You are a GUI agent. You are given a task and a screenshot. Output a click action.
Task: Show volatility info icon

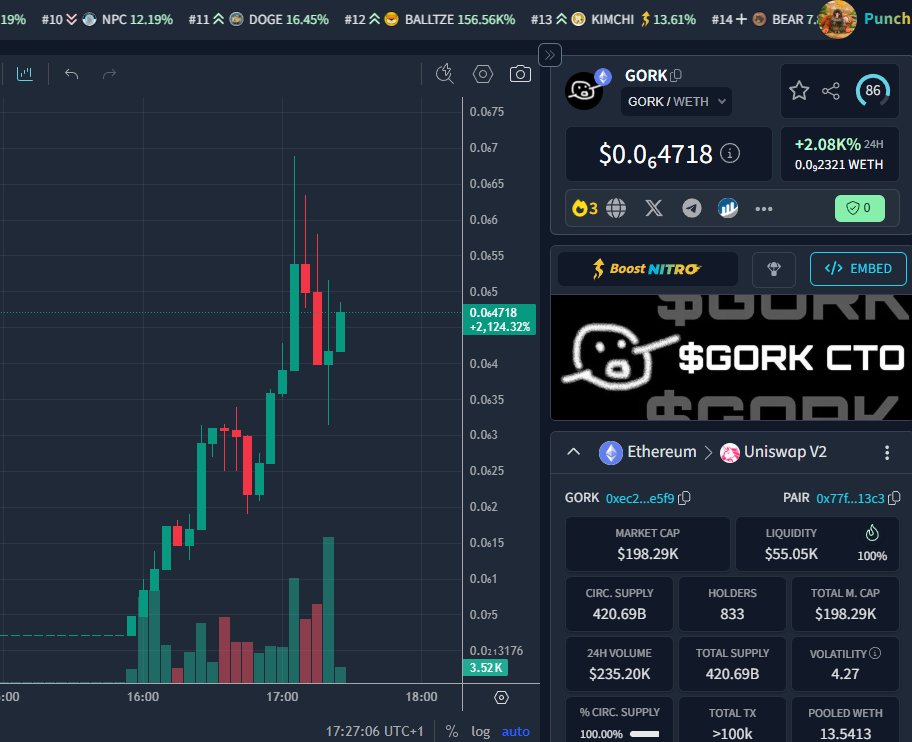click(x=875, y=653)
